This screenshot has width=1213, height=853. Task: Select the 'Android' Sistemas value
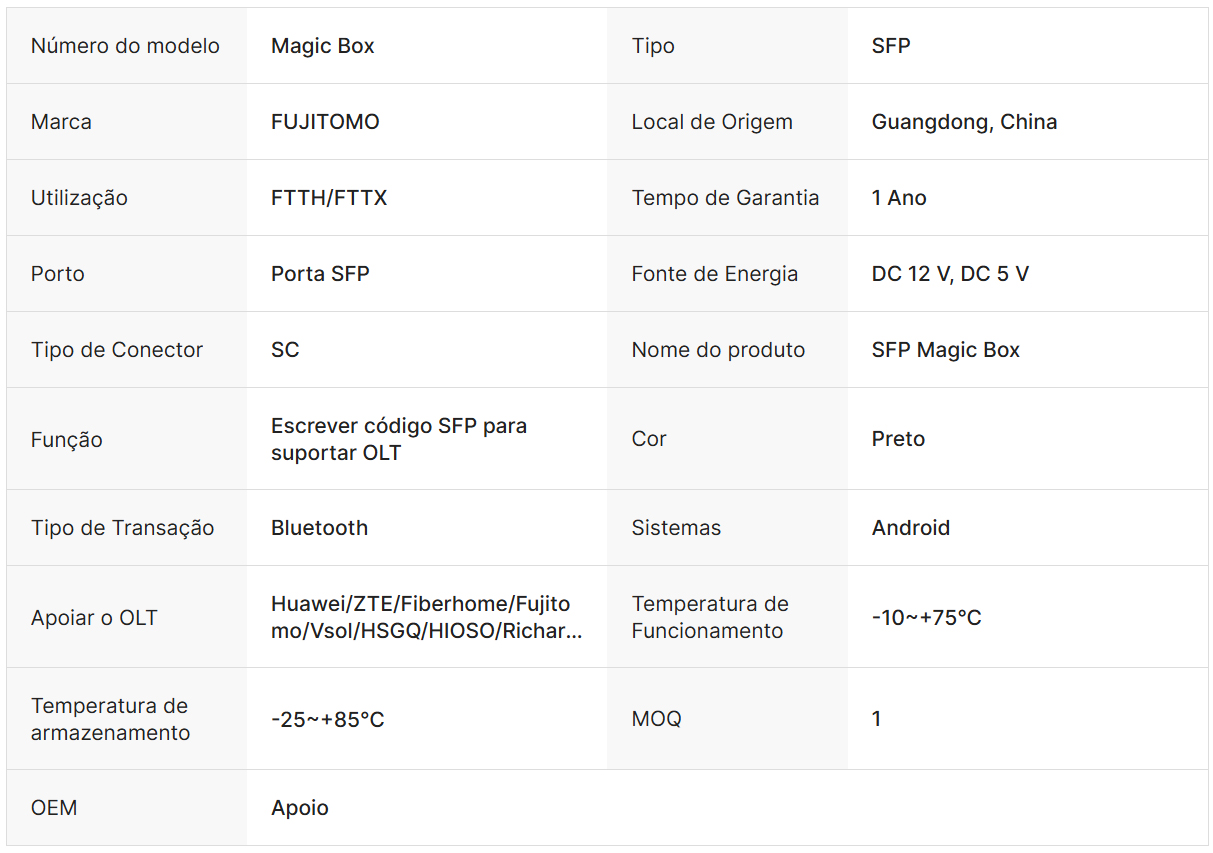[x=910, y=528]
